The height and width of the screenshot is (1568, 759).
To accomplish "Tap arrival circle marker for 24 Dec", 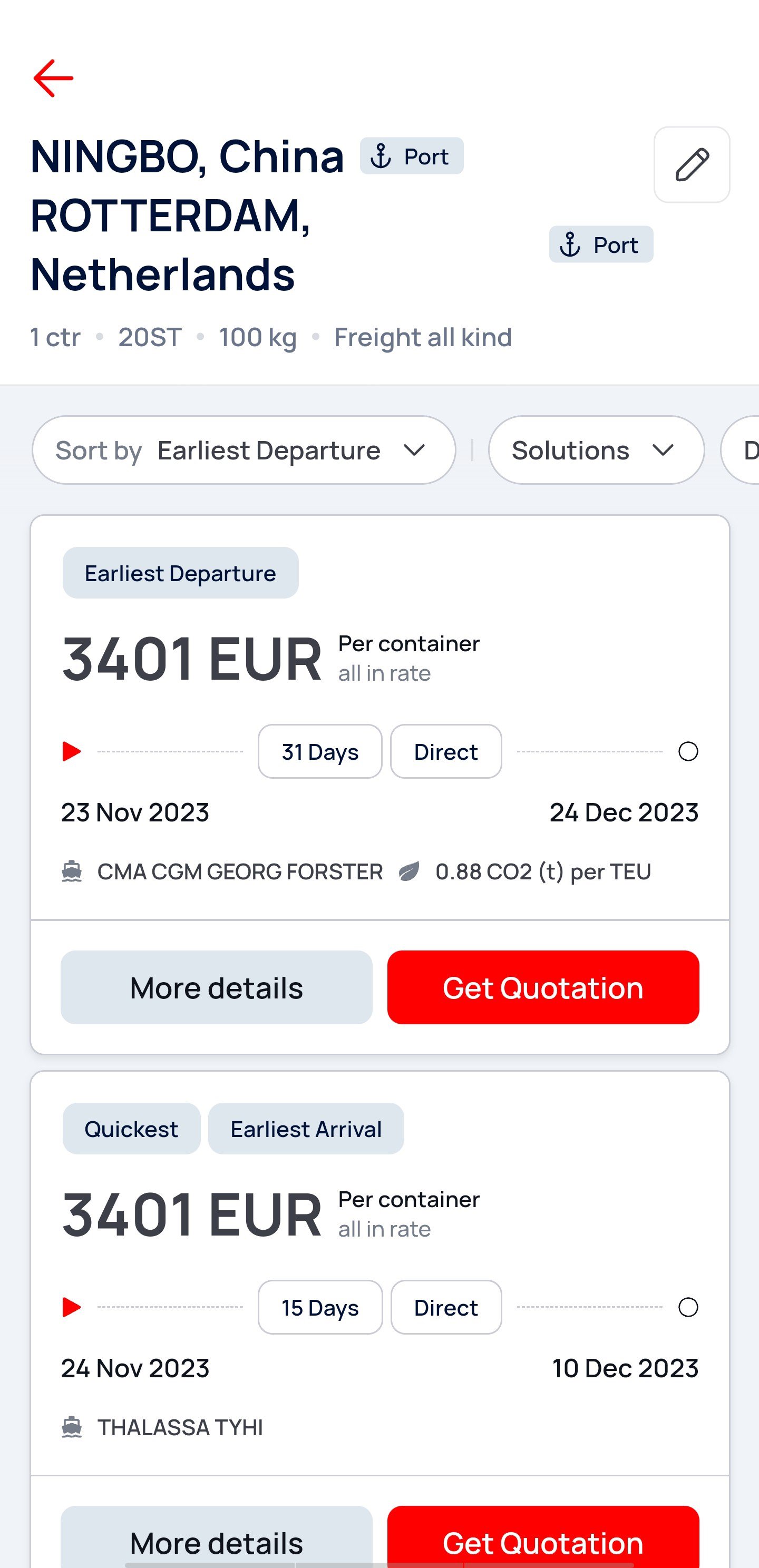I will (x=688, y=751).
